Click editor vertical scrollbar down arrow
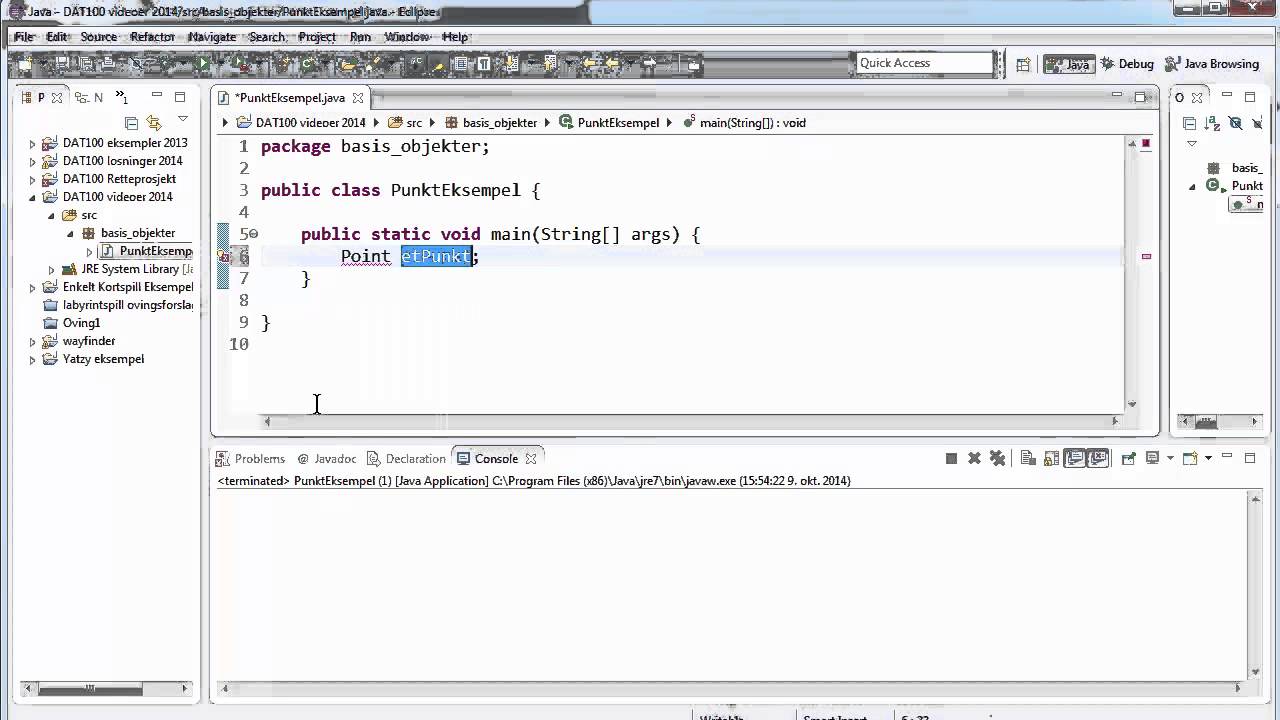This screenshot has width=1280, height=720. pos(1132,405)
